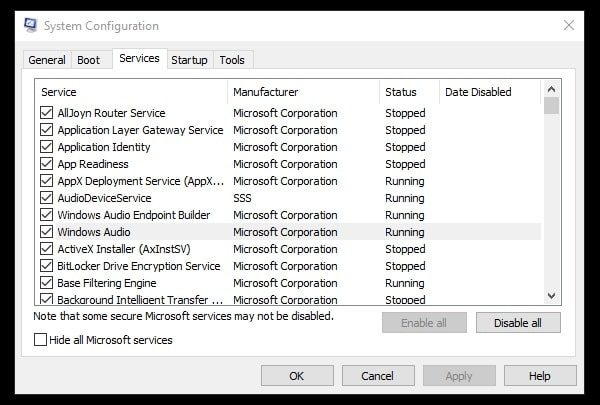Confirm with the OK button

click(297, 376)
